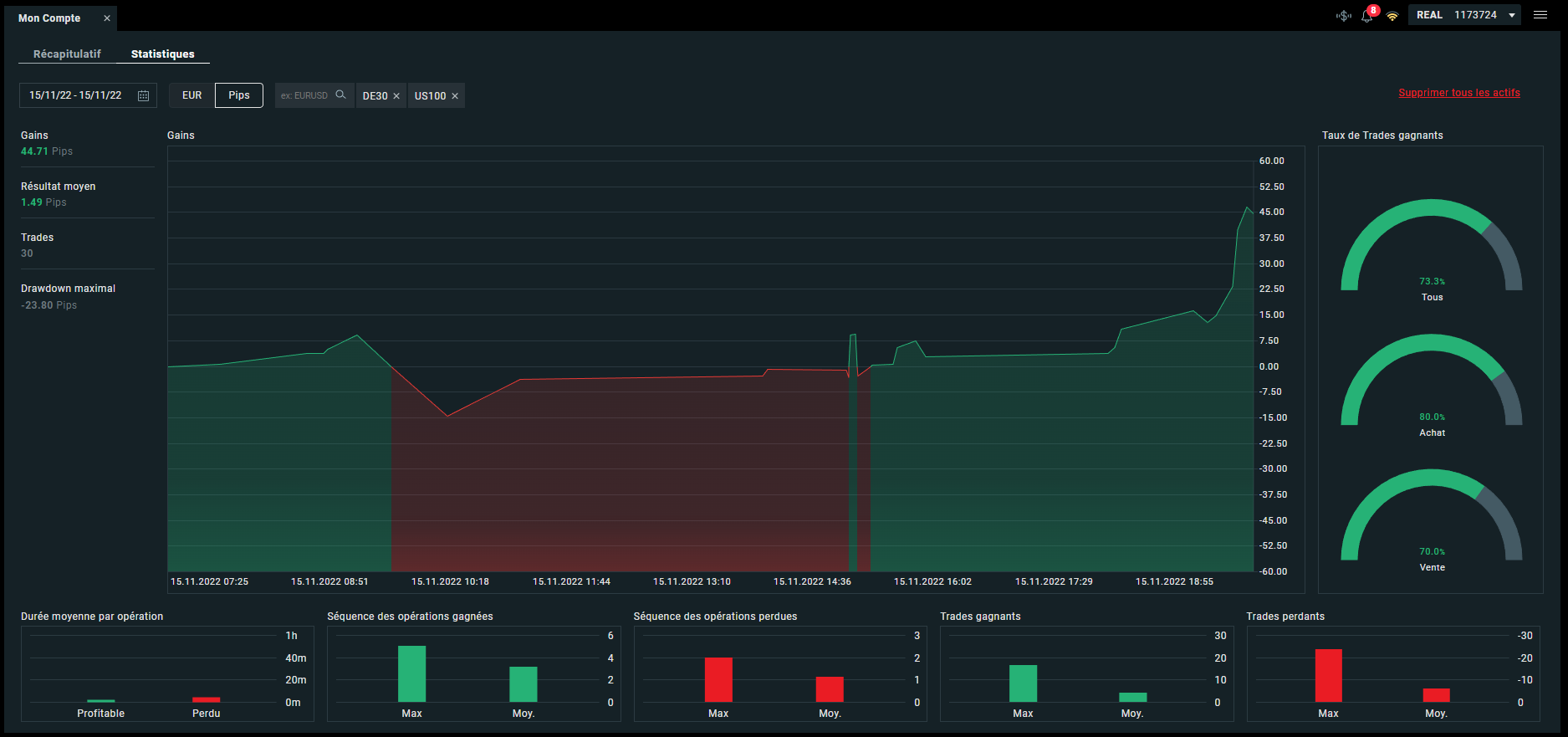Check the wifi connection status icon
Image resolution: width=1568 pixels, height=737 pixels.
tap(1392, 16)
